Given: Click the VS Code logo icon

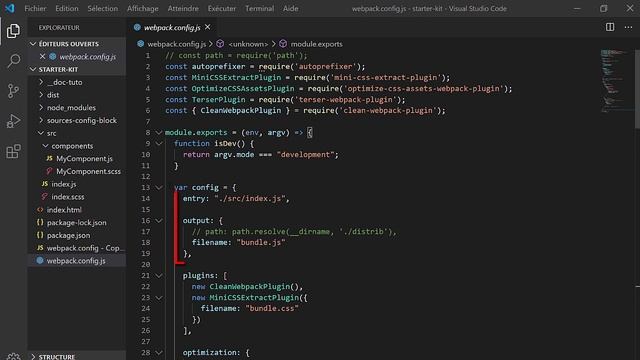Looking at the screenshot, I should (9, 8).
